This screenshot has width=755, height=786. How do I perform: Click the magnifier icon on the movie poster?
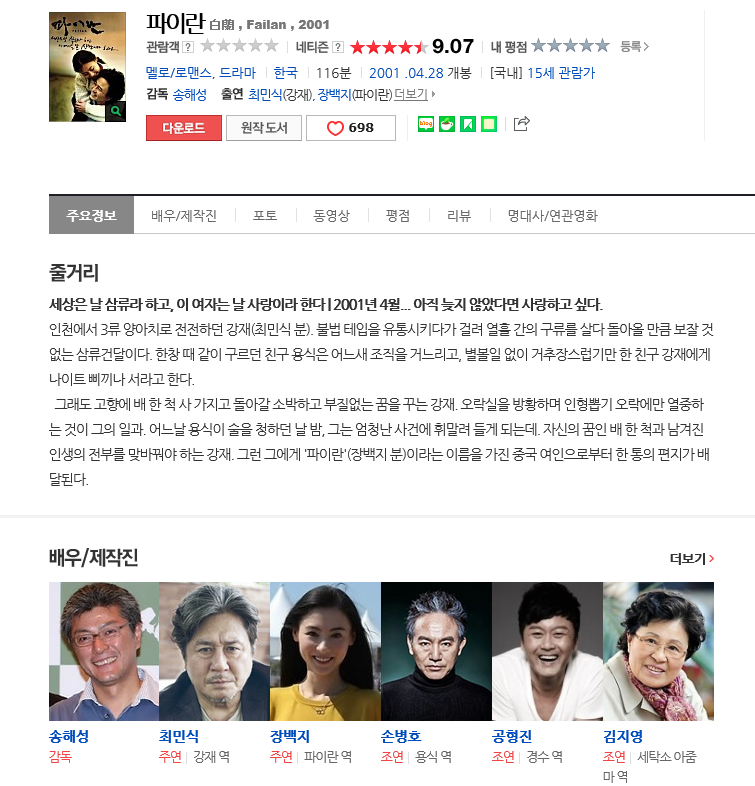(x=116, y=111)
